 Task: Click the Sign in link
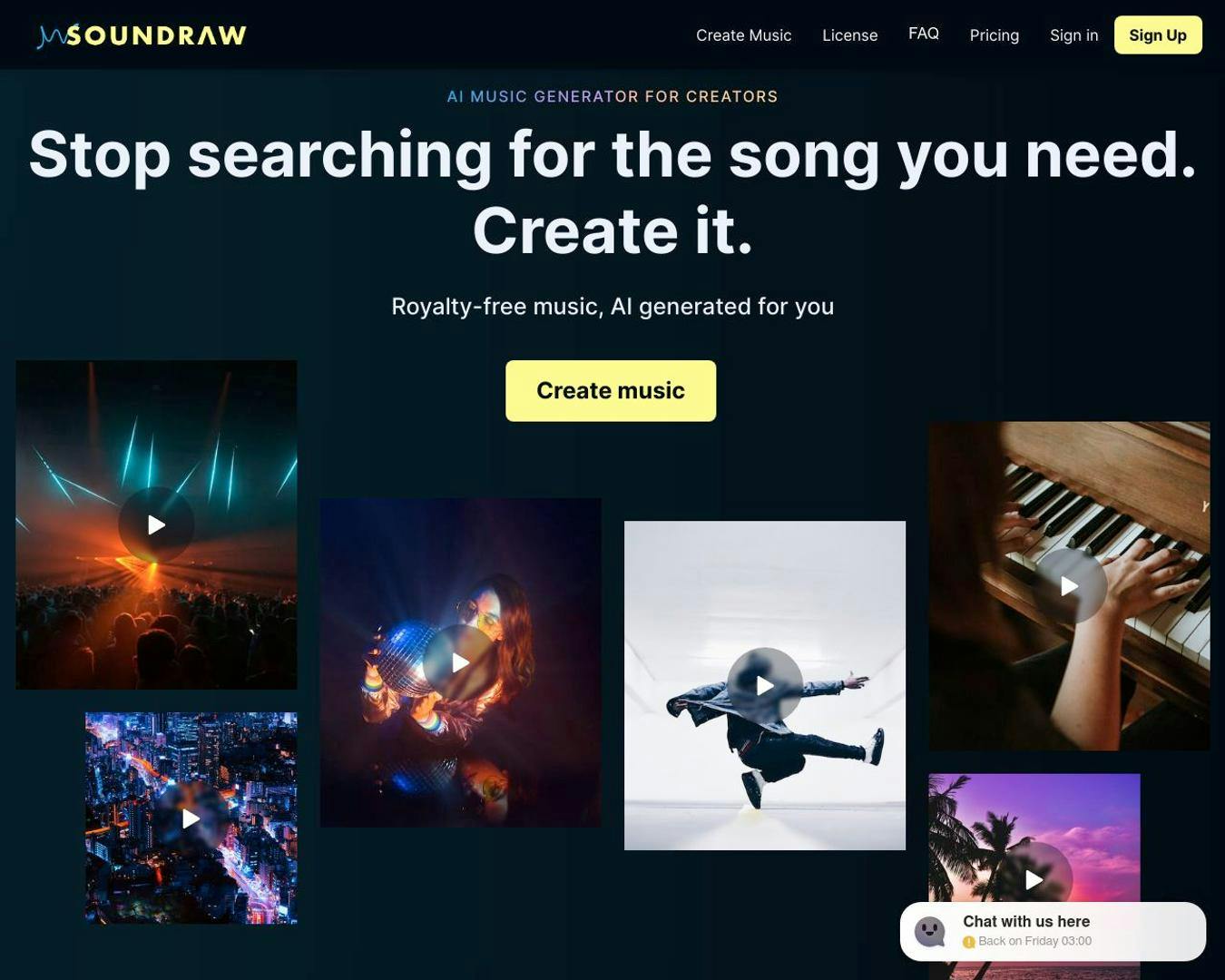(x=1073, y=35)
